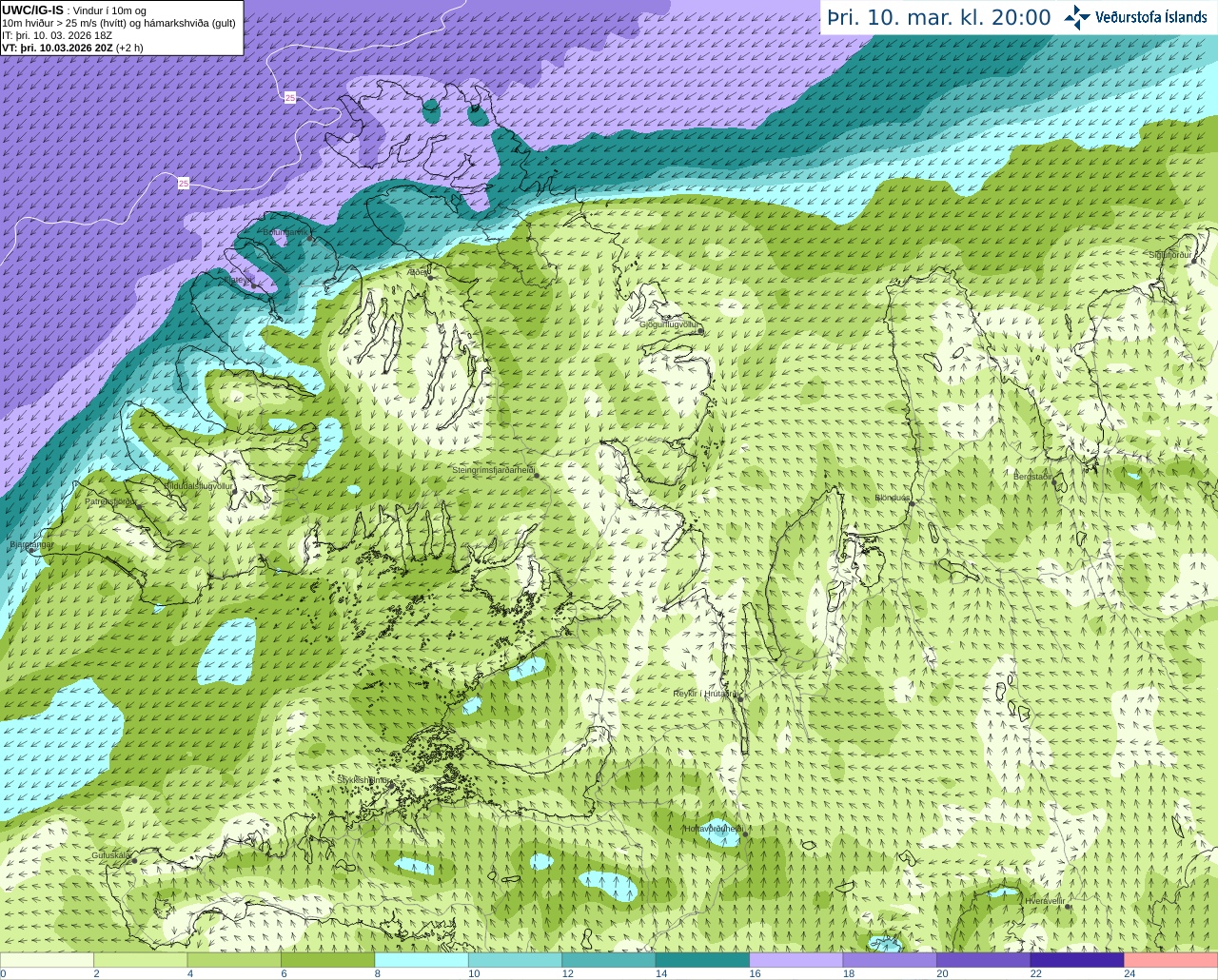Select the Stykkishólmur station label
Screen dimensions: 1218x980
pos(363,779)
